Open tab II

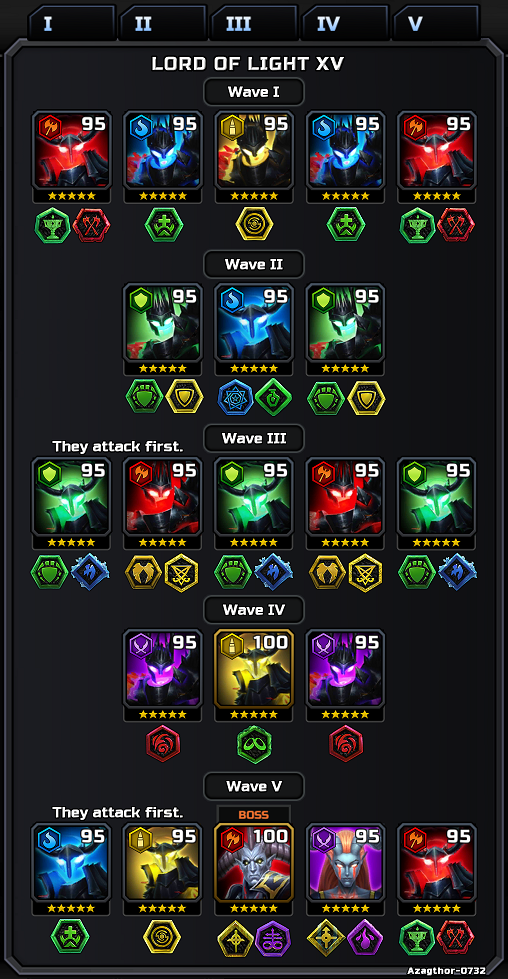(x=163, y=24)
